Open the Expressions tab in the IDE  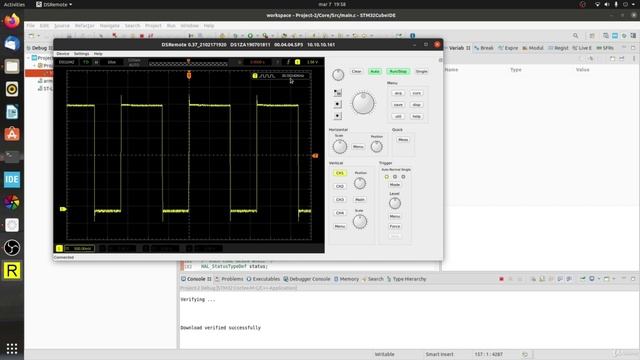[508, 48]
